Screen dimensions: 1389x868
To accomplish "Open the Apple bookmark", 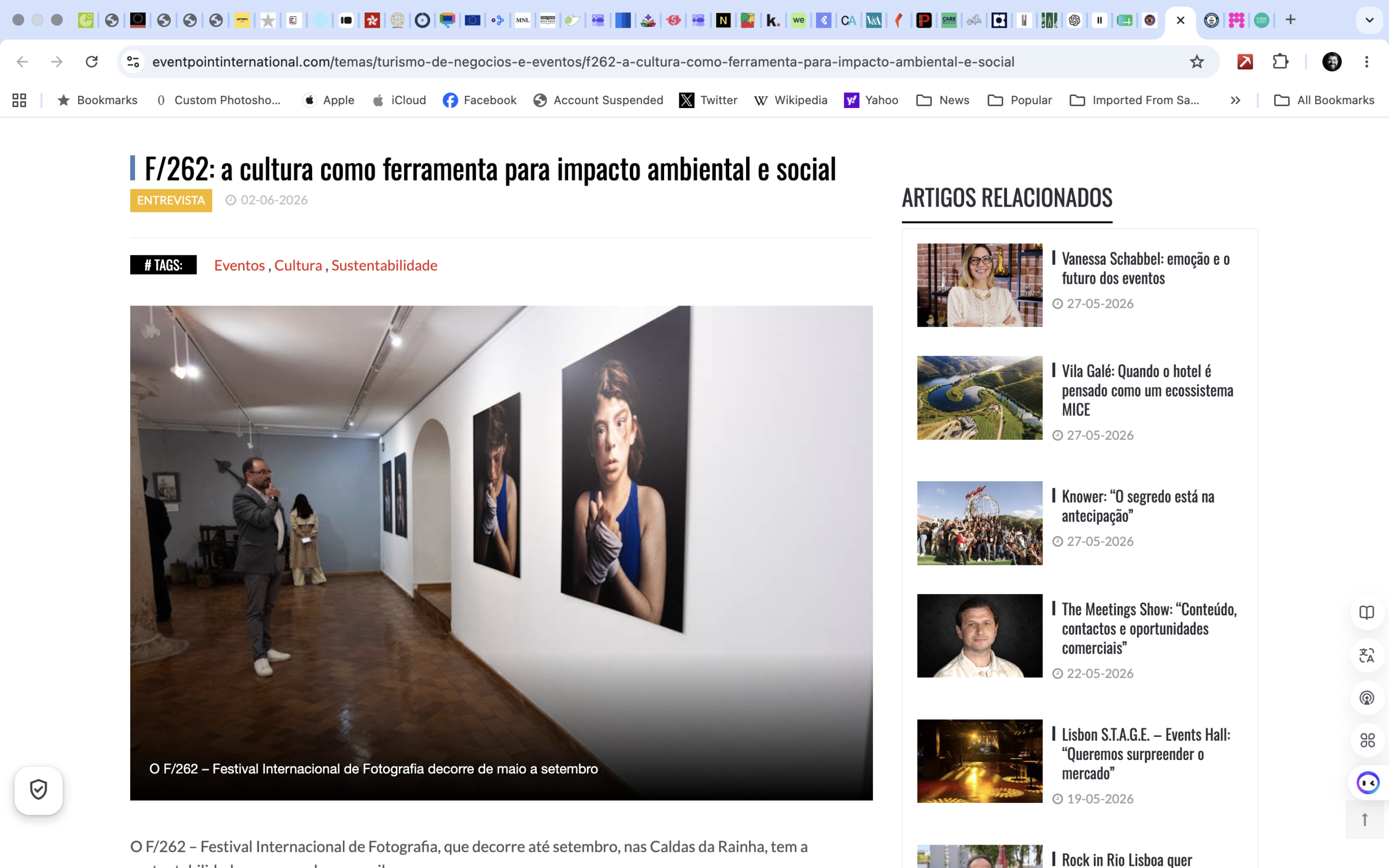I will 329,100.
